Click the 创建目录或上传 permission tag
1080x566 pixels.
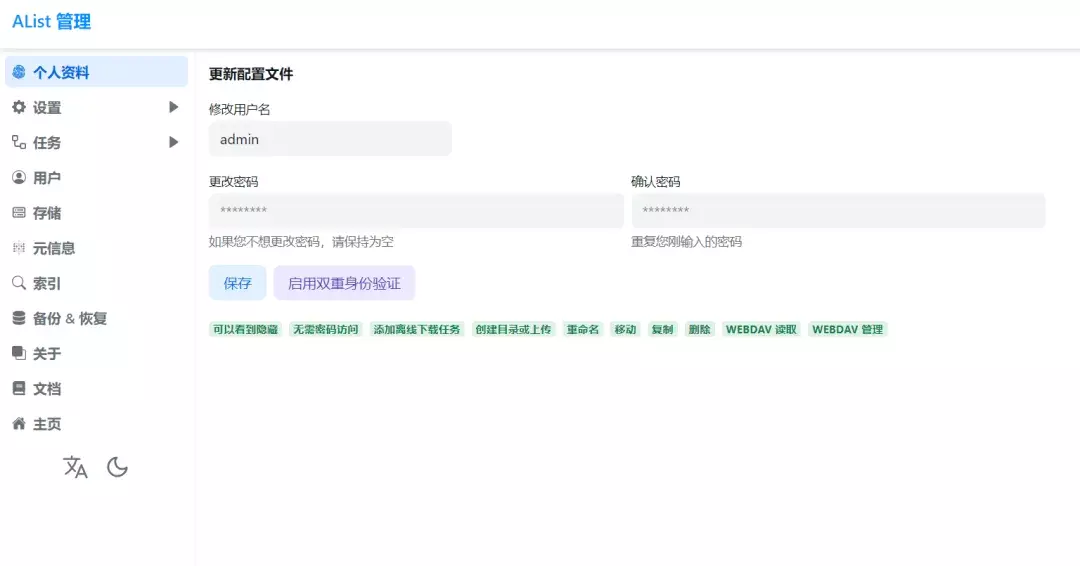click(x=513, y=329)
